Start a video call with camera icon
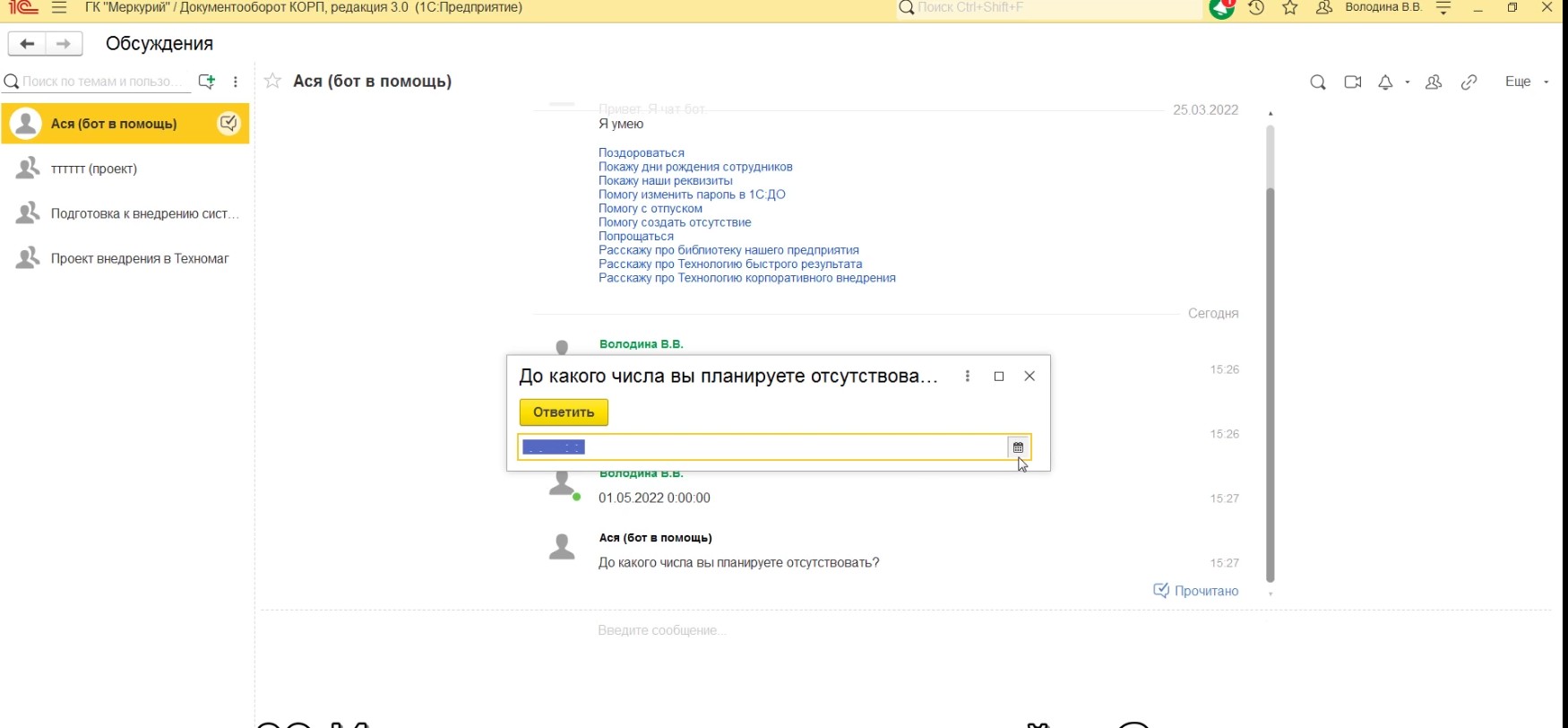1568x728 pixels. click(x=1353, y=82)
